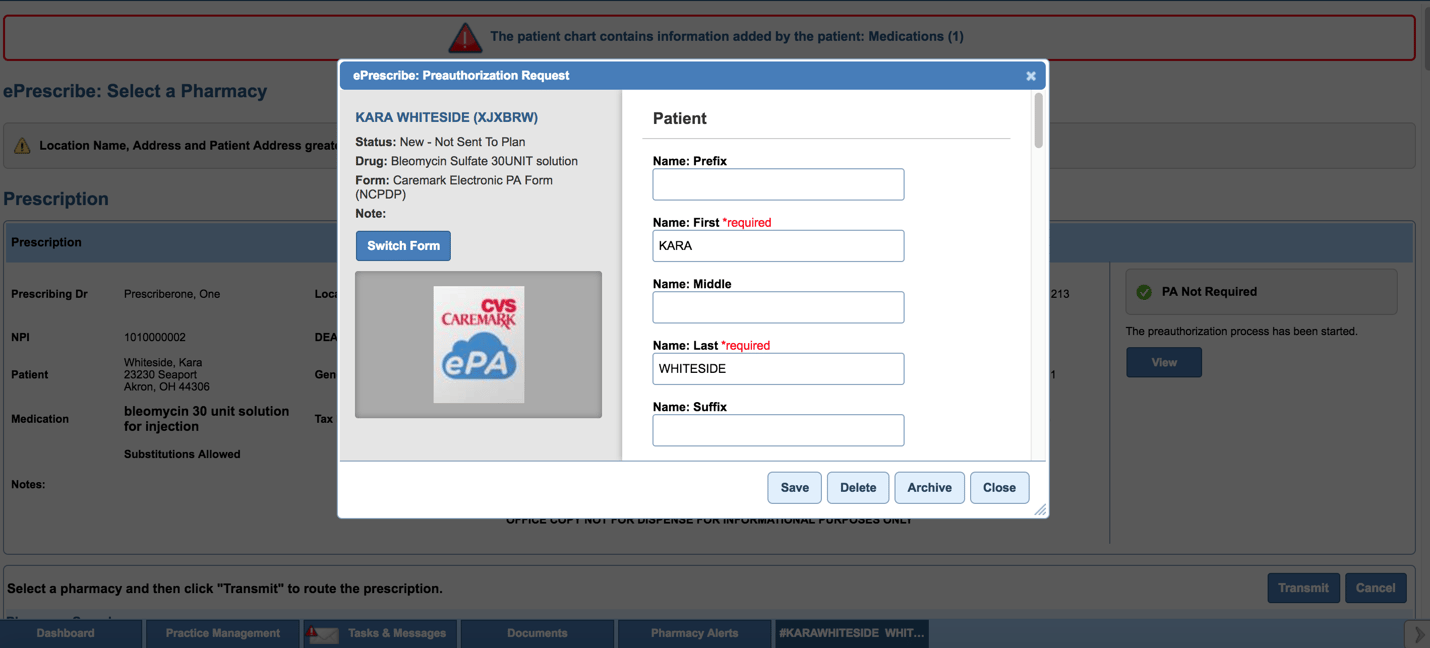Click the CVS Caremark ePA logo
The width and height of the screenshot is (1430, 648).
click(x=478, y=342)
